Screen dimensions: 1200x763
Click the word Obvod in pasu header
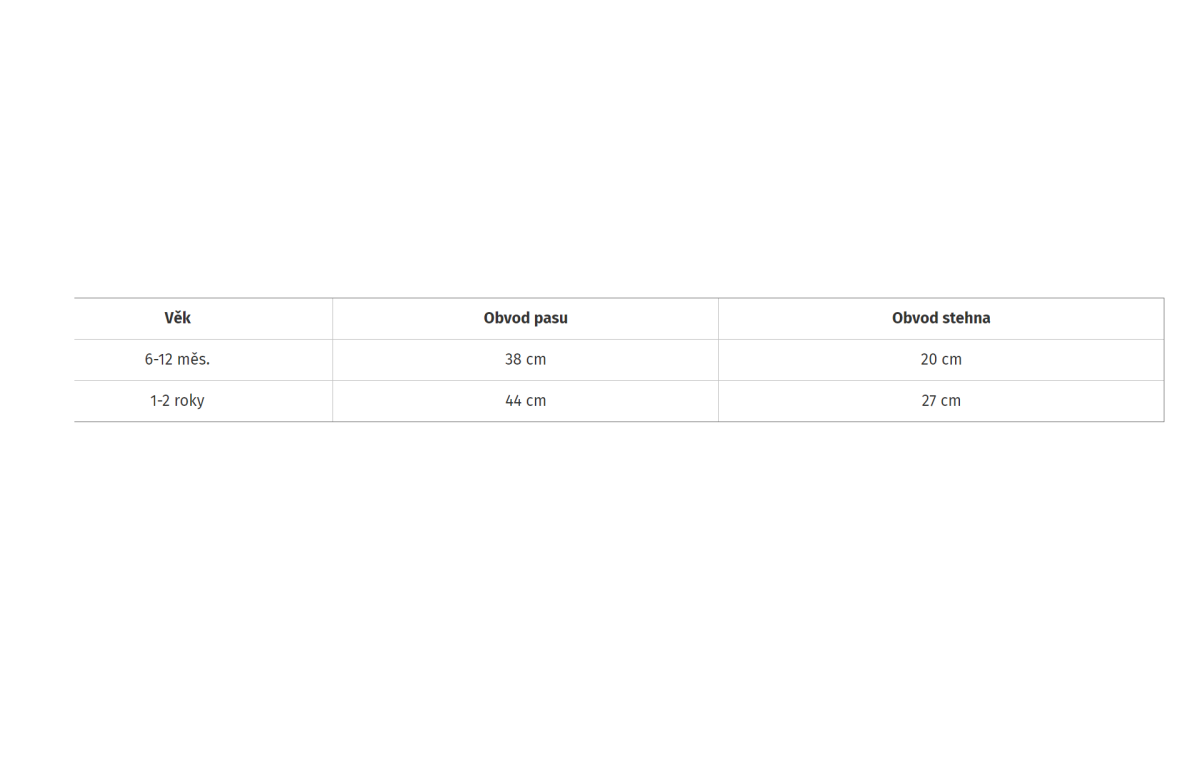click(x=506, y=318)
